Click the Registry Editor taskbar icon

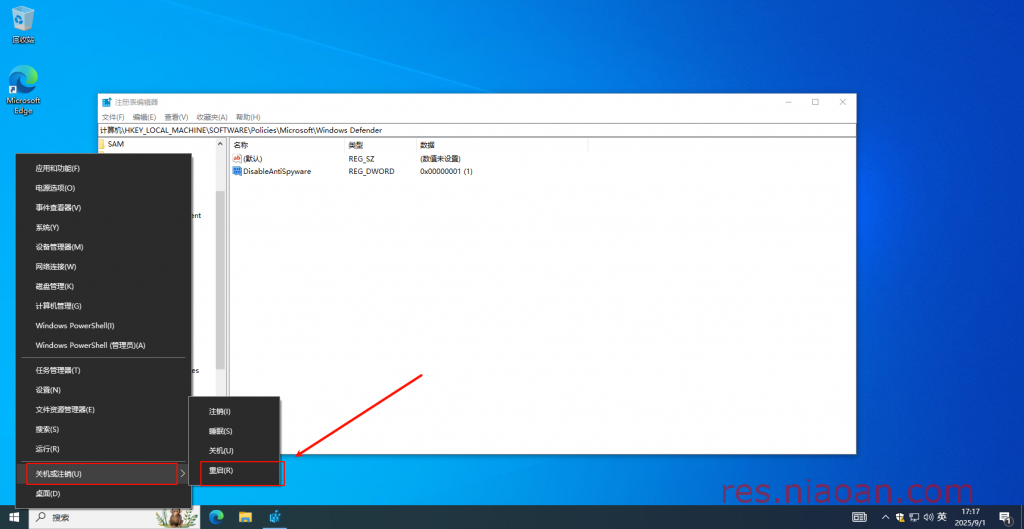275,517
